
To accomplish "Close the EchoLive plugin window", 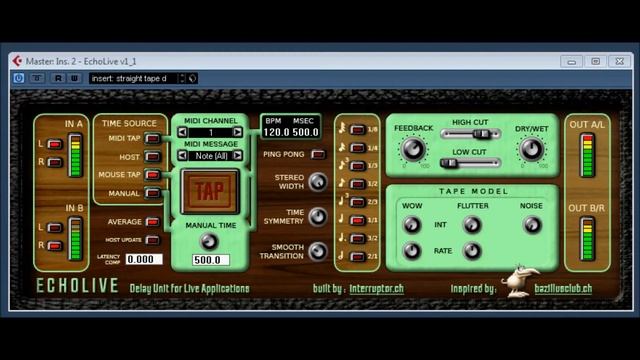I will coord(620,62).
